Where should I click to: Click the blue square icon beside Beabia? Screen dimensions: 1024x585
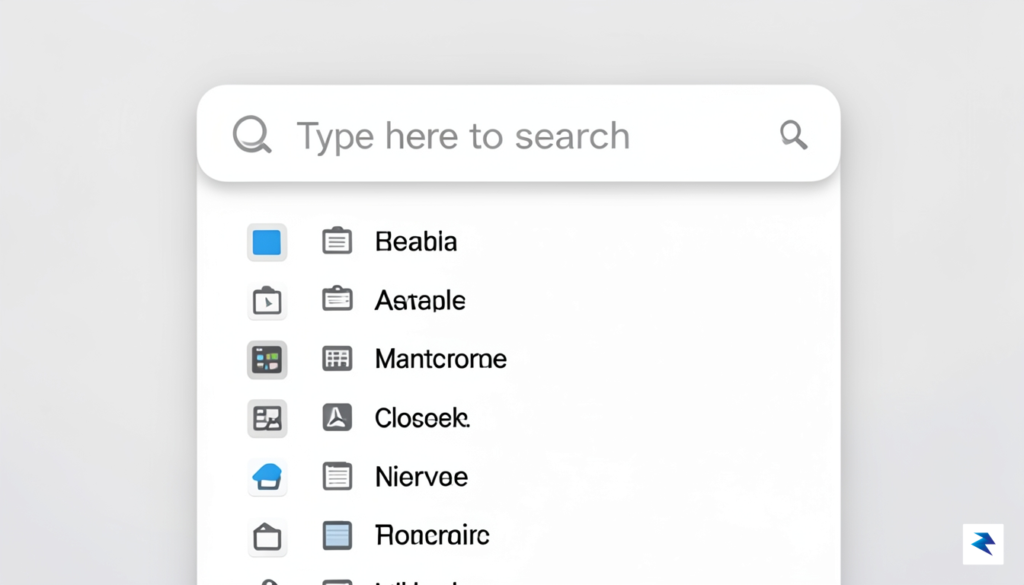(x=267, y=242)
